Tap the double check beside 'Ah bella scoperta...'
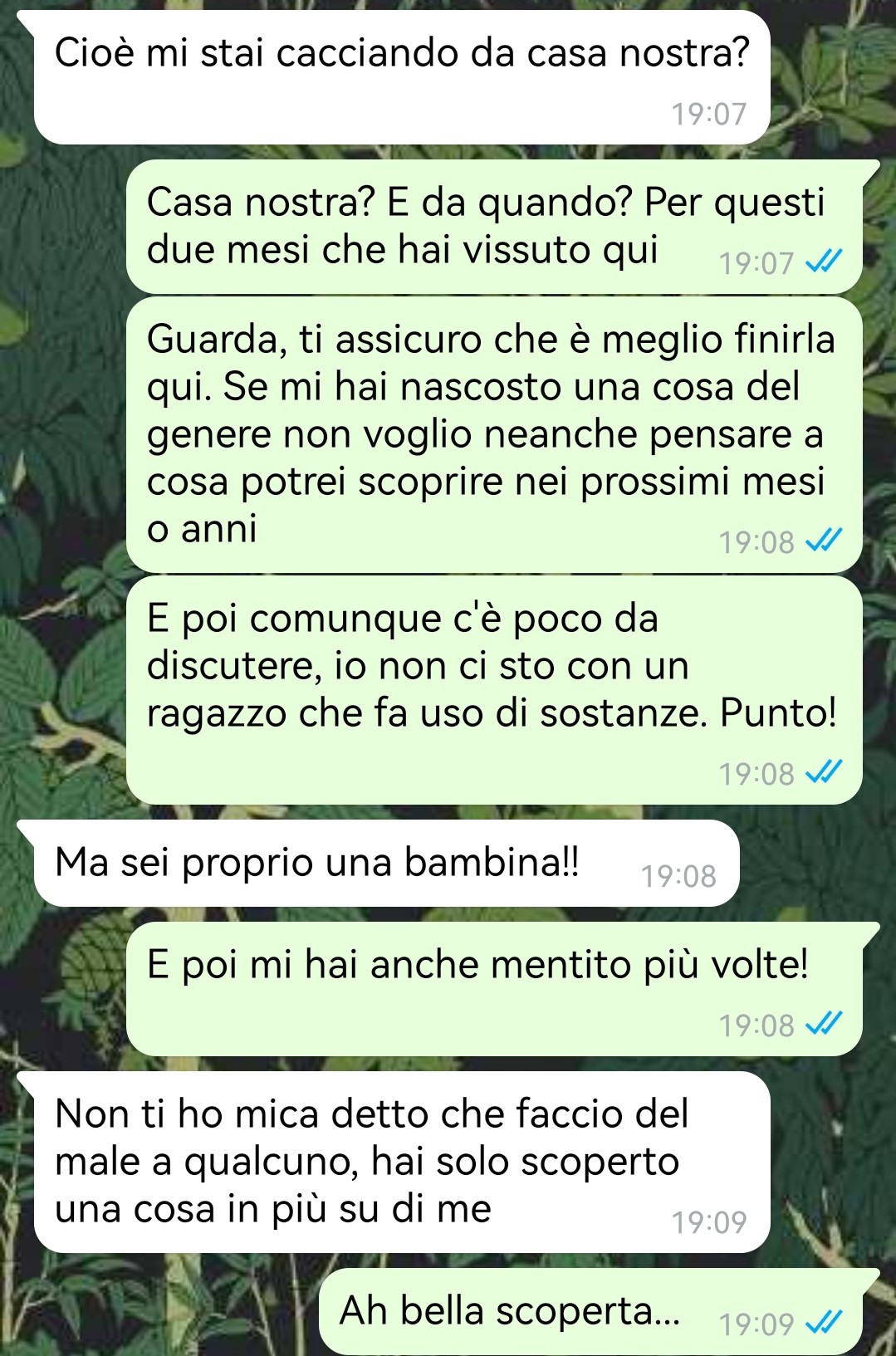 tap(825, 1323)
